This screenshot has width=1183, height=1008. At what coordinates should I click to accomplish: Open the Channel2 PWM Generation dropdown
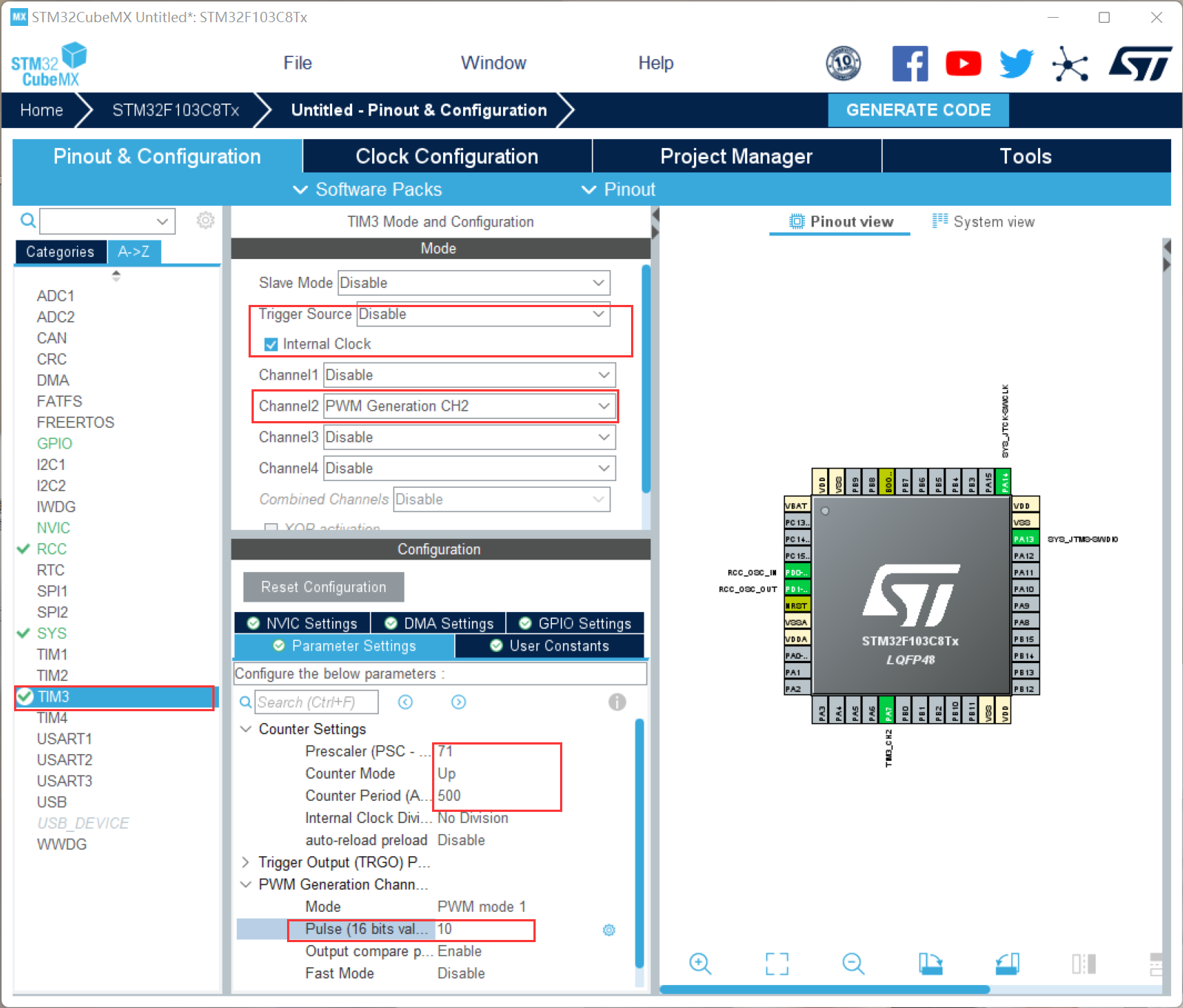pyautogui.click(x=469, y=406)
